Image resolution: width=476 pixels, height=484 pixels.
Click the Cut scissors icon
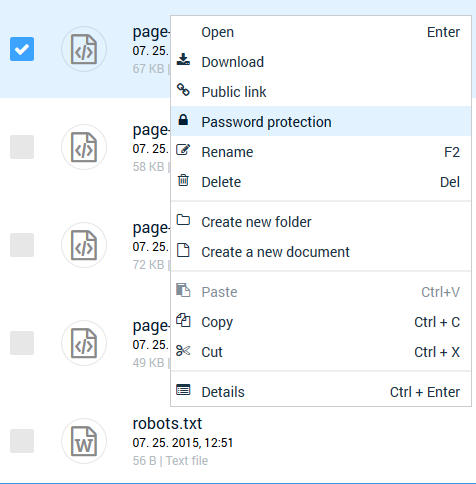point(183,351)
